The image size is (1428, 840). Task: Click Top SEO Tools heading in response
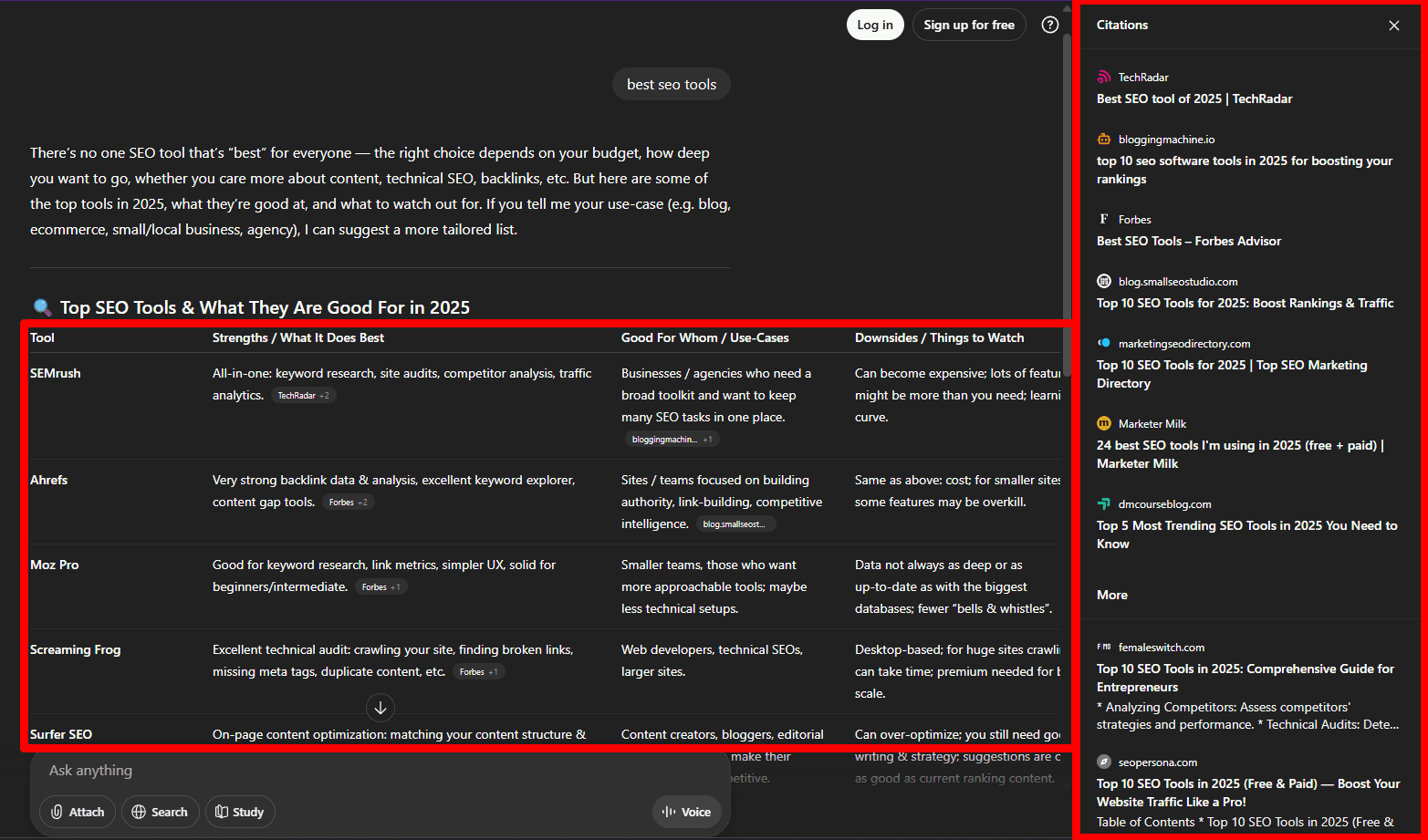[x=251, y=307]
